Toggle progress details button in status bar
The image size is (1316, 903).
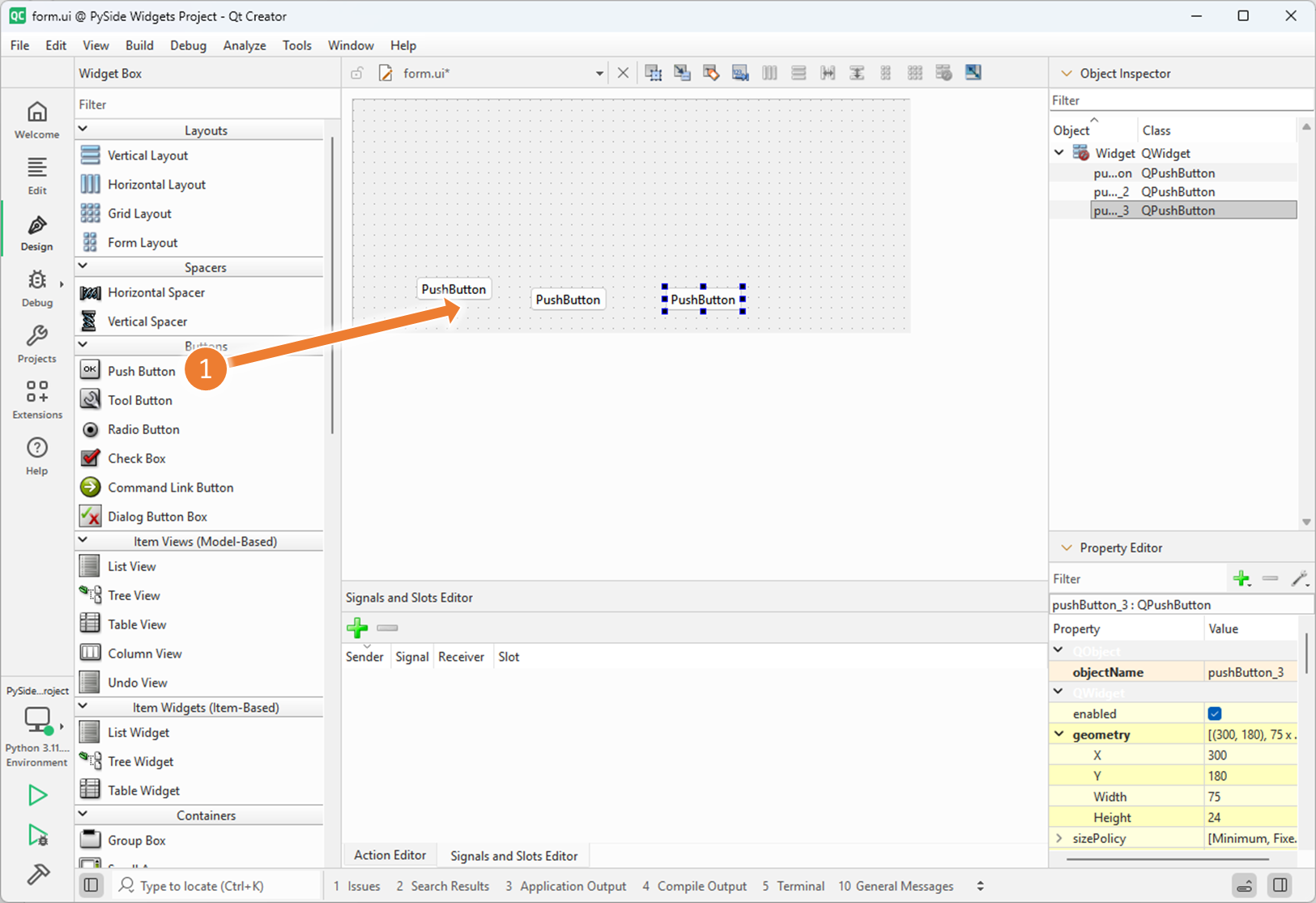coord(1245,885)
